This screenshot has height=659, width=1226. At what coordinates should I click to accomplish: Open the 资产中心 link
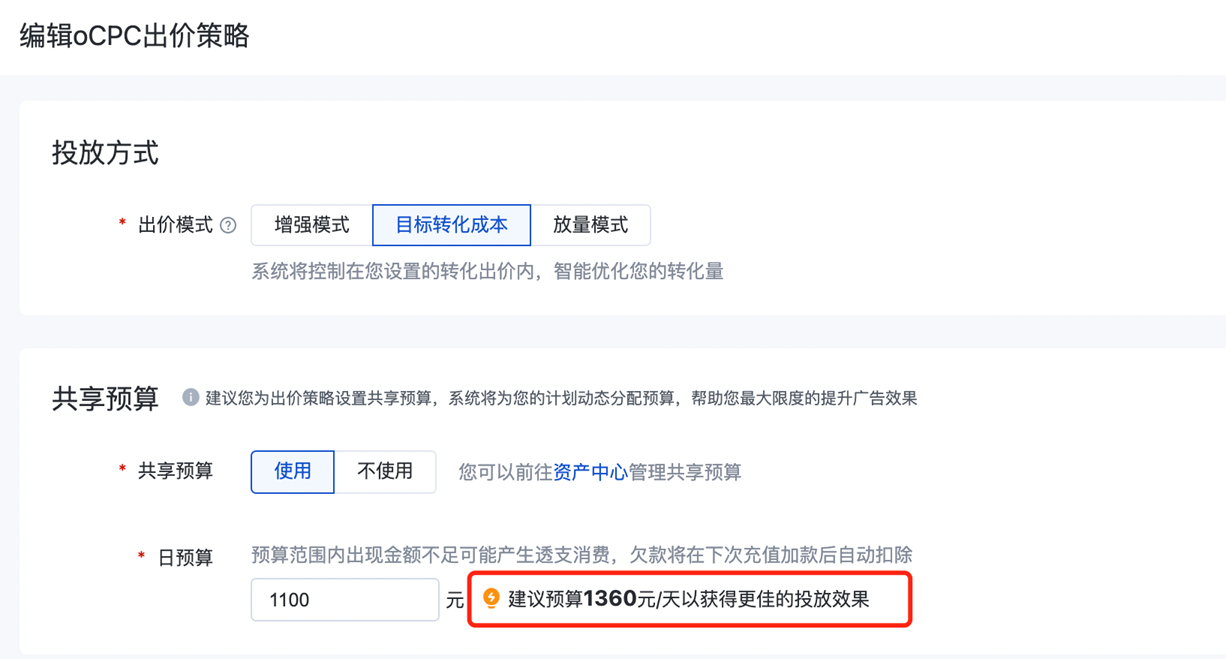[x=590, y=472]
